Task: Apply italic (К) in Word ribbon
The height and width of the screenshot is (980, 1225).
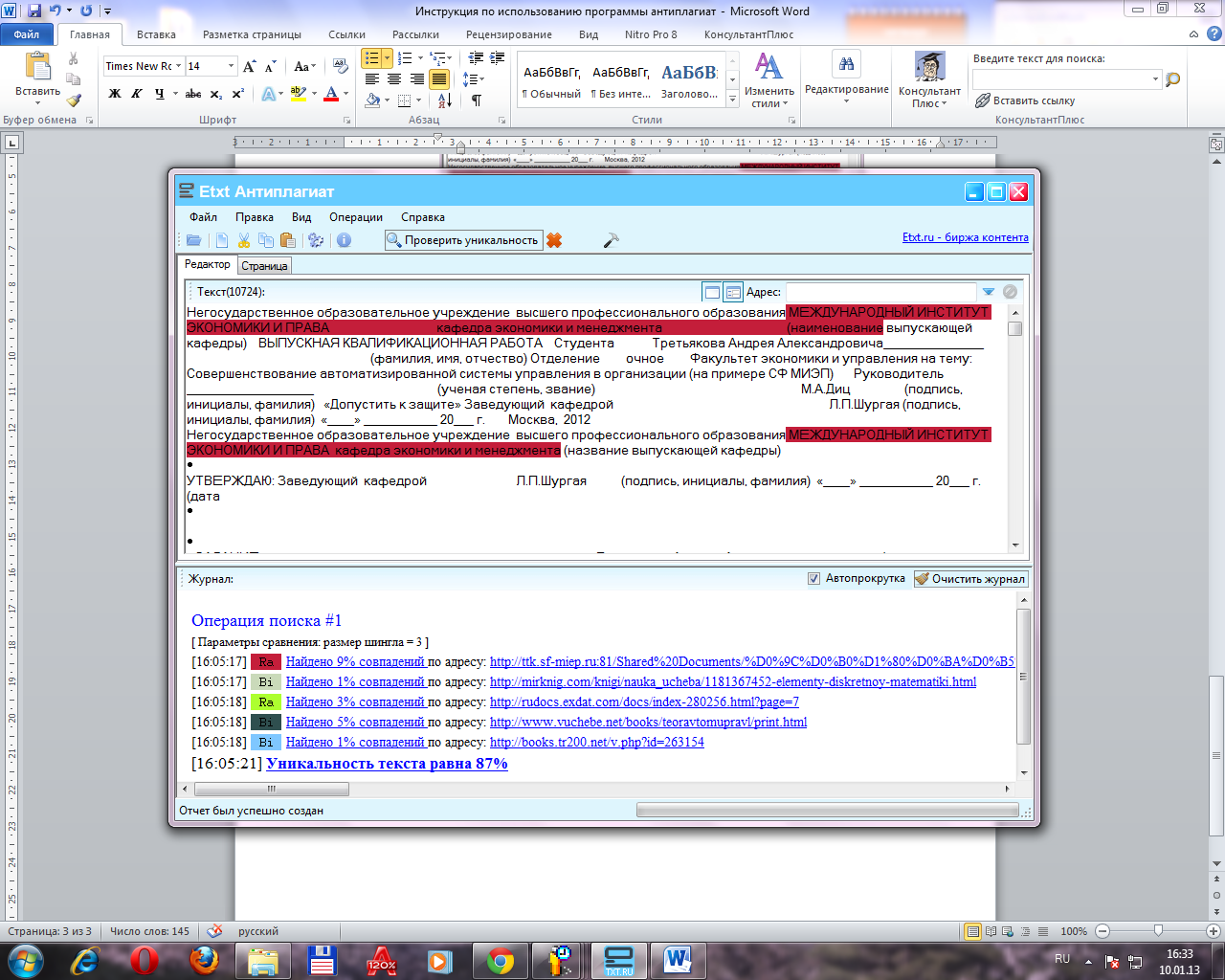Action: pos(137,94)
